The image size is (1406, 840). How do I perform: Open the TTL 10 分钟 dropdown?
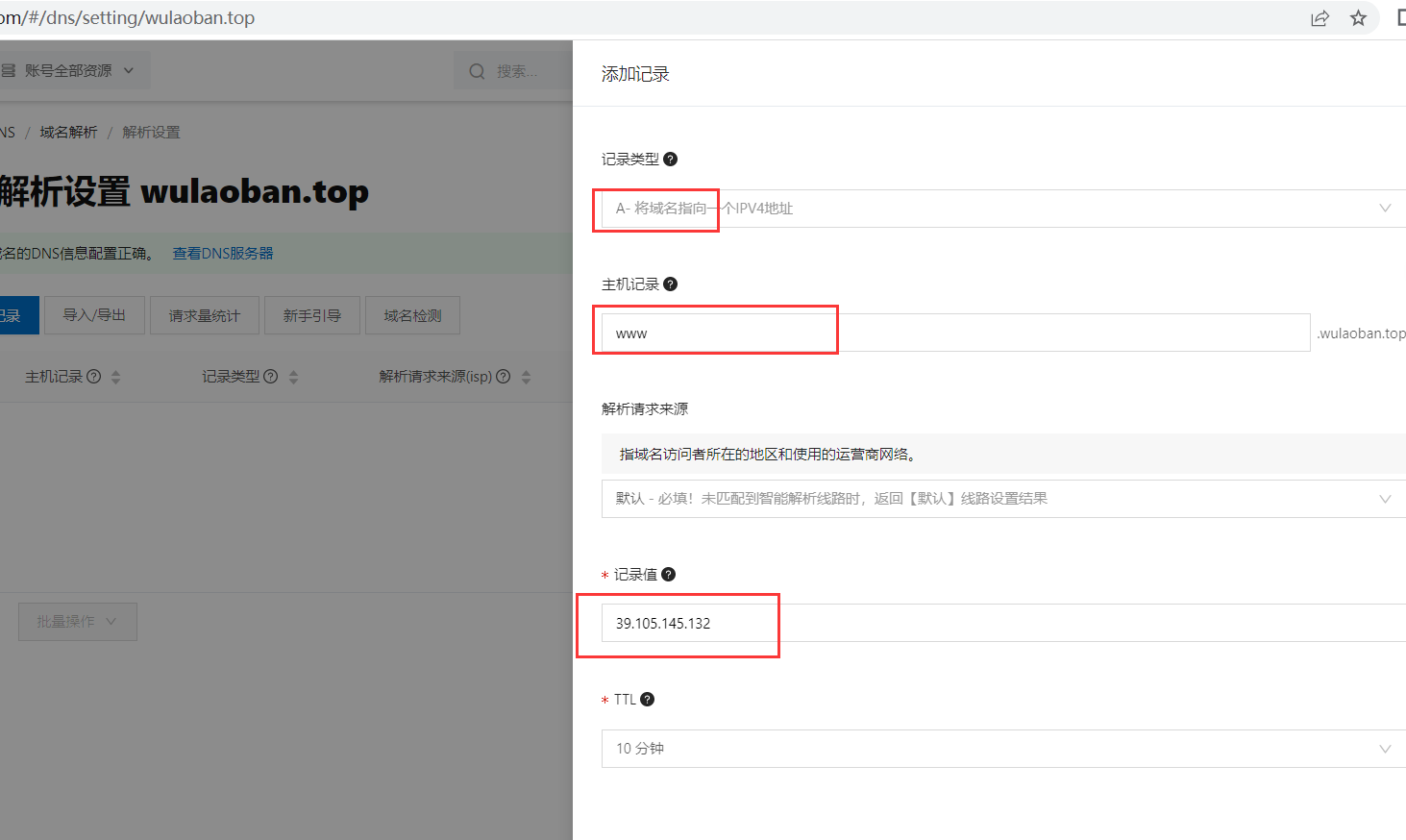click(999, 749)
